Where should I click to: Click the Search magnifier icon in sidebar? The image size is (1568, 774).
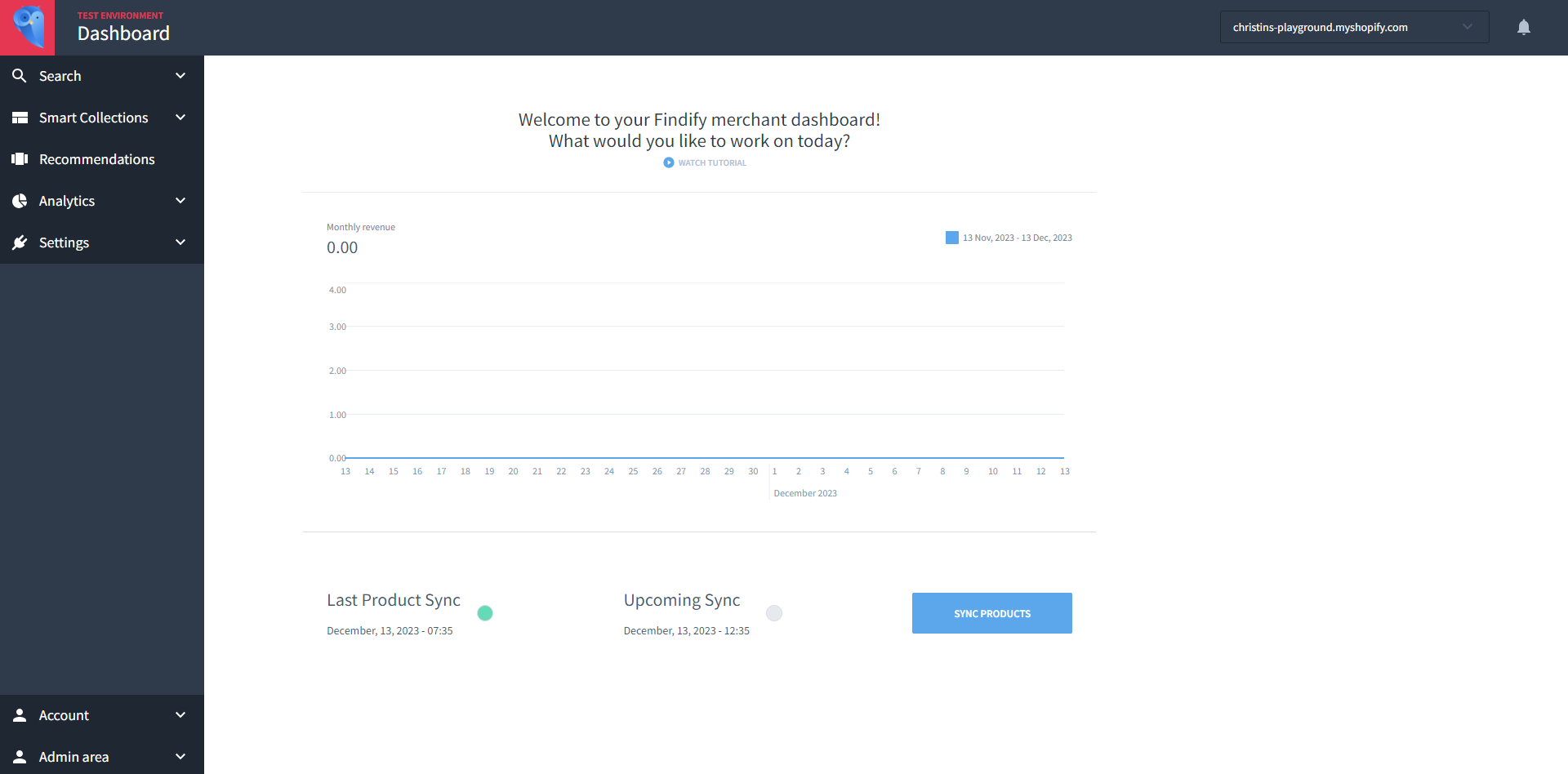click(x=20, y=75)
